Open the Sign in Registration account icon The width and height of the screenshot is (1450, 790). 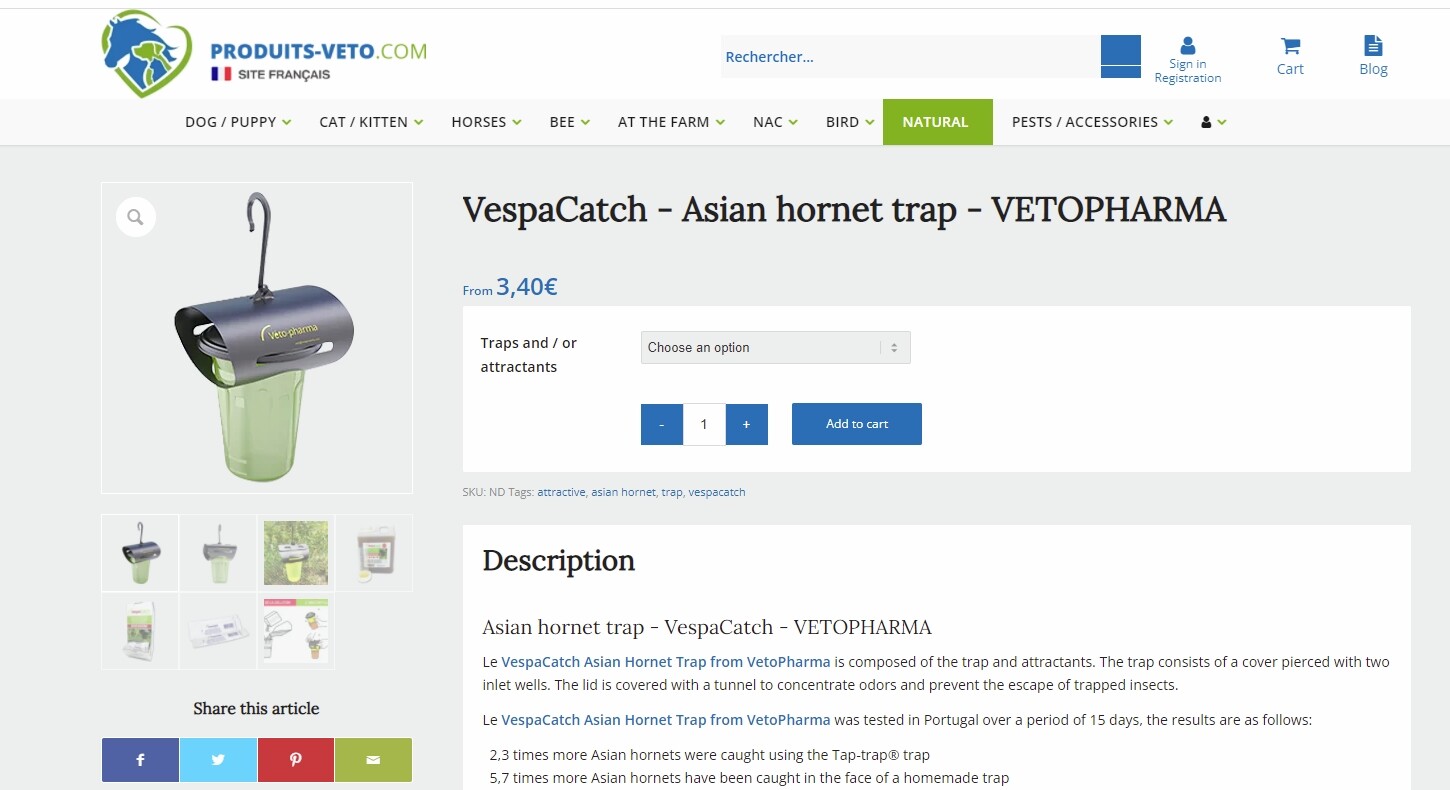1187,60
